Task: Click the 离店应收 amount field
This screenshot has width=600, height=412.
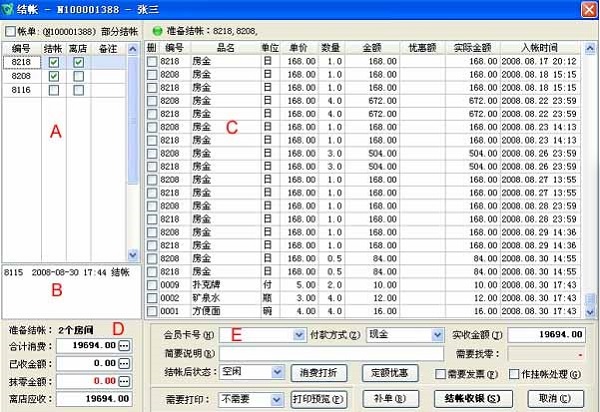Action: (x=94, y=399)
